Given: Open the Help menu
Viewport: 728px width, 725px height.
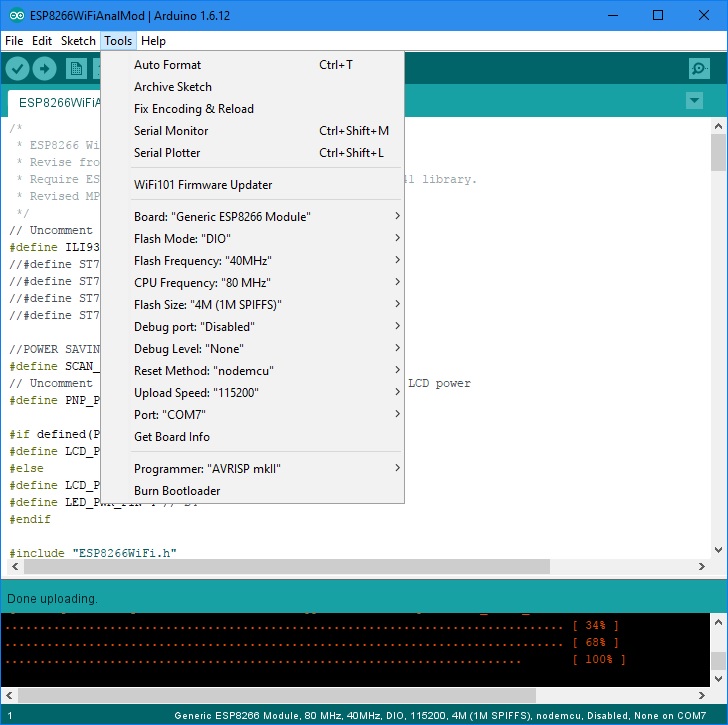Looking at the screenshot, I should (153, 41).
